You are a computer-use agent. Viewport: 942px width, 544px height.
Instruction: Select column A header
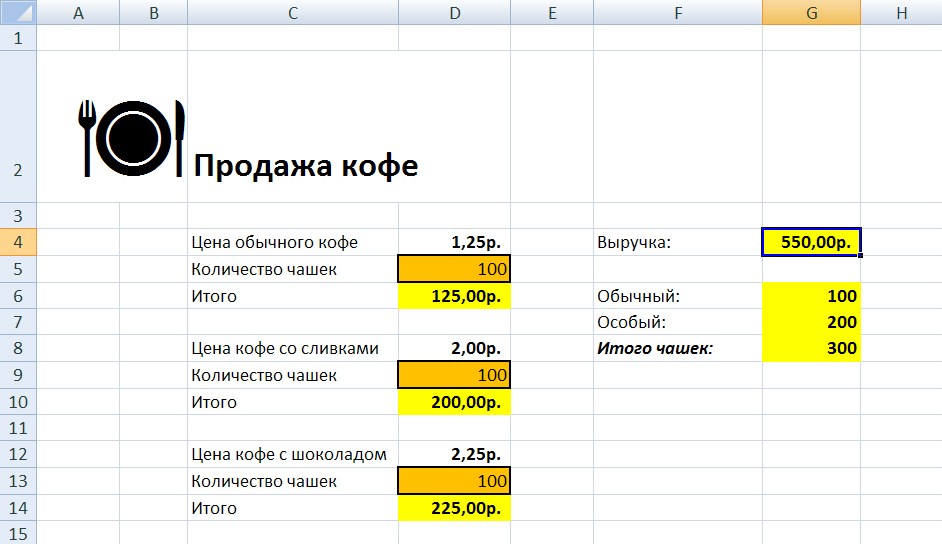coord(78,13)
